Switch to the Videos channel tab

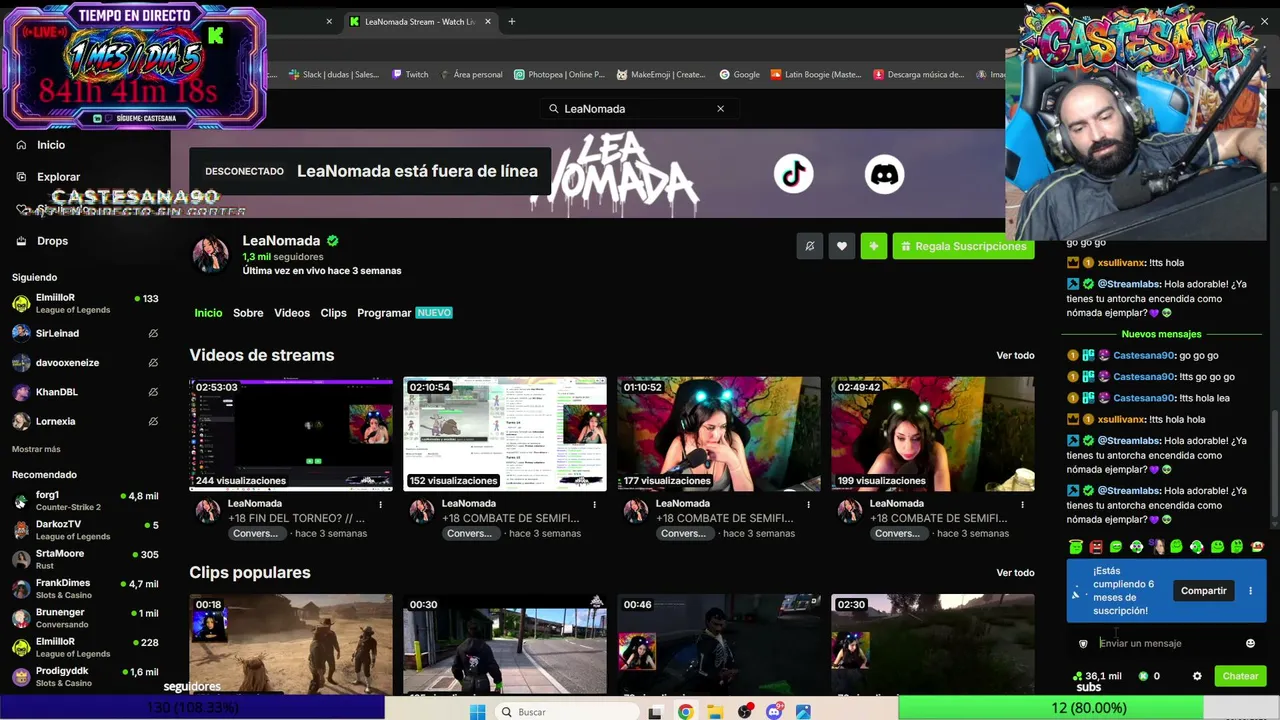click(x=292, y=313)
